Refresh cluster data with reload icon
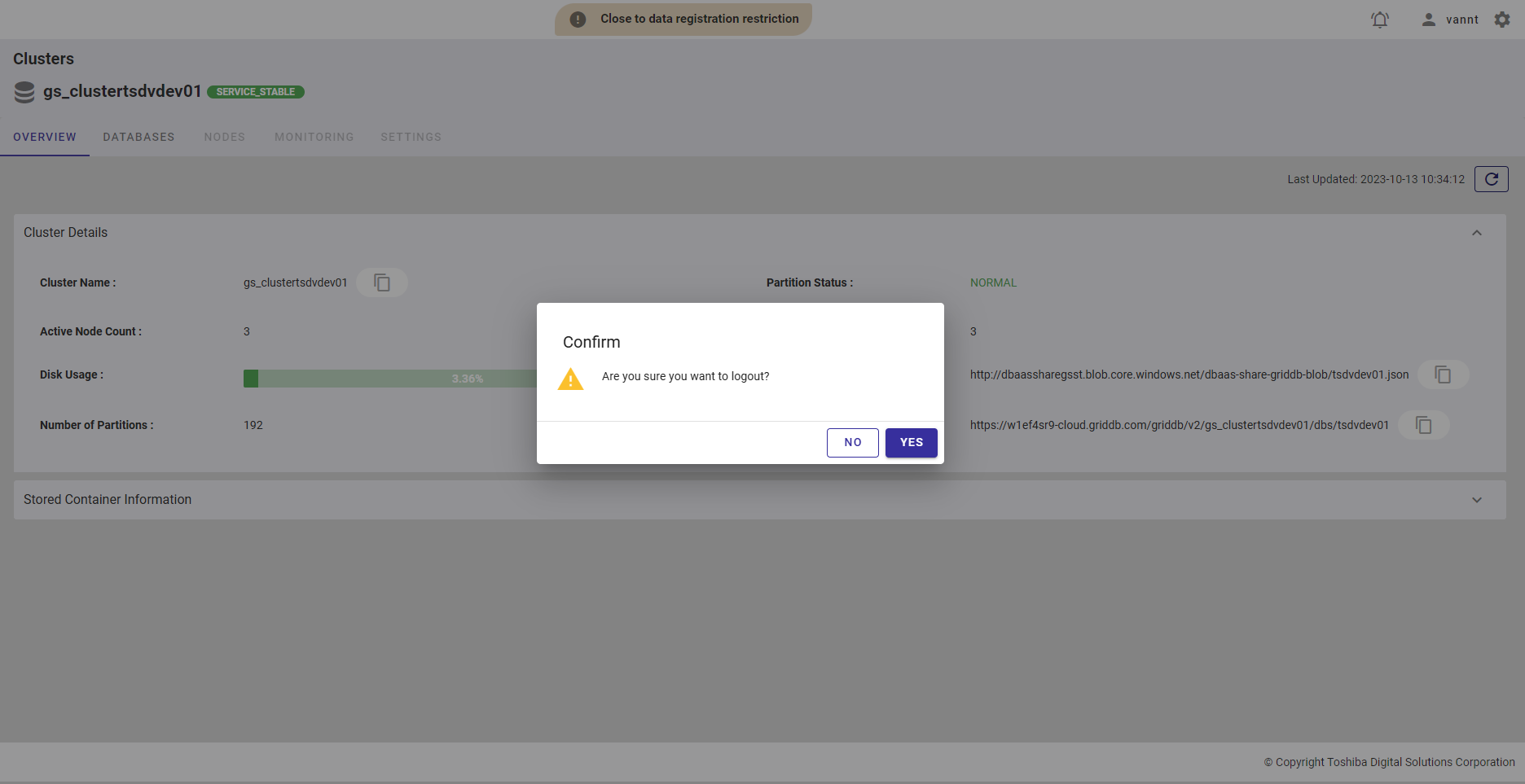This screenshot has height=784, width=1525. [1491, 179]
